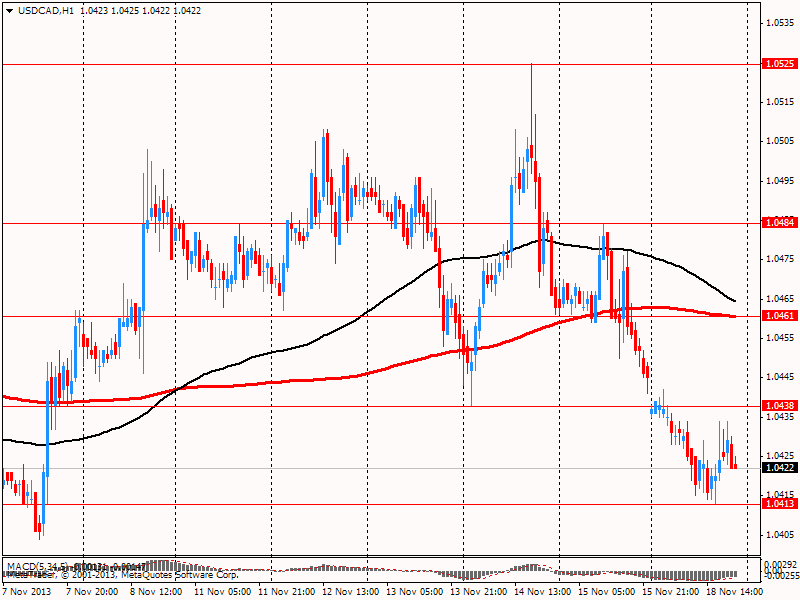Click the OHLC values 1.0423 1.0425 1.0422 1.0422
The width and height of the screenshot is (800, 600).
pos(141,11)
